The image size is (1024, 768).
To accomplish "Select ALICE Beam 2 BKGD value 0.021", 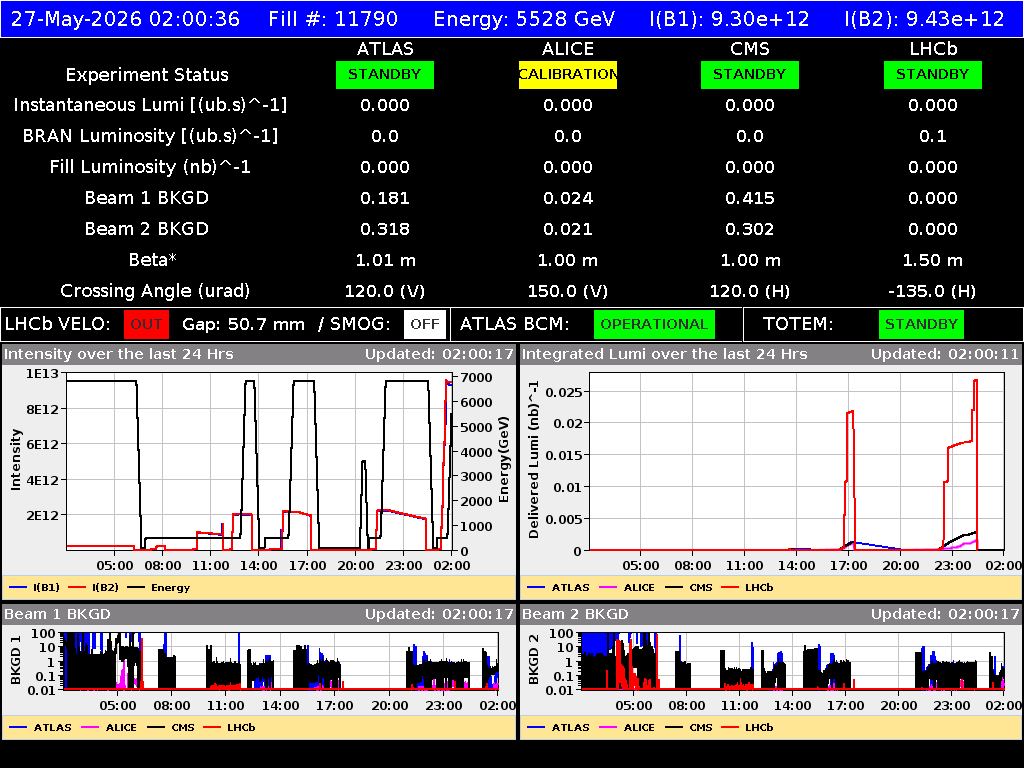I will click(568, 229).
